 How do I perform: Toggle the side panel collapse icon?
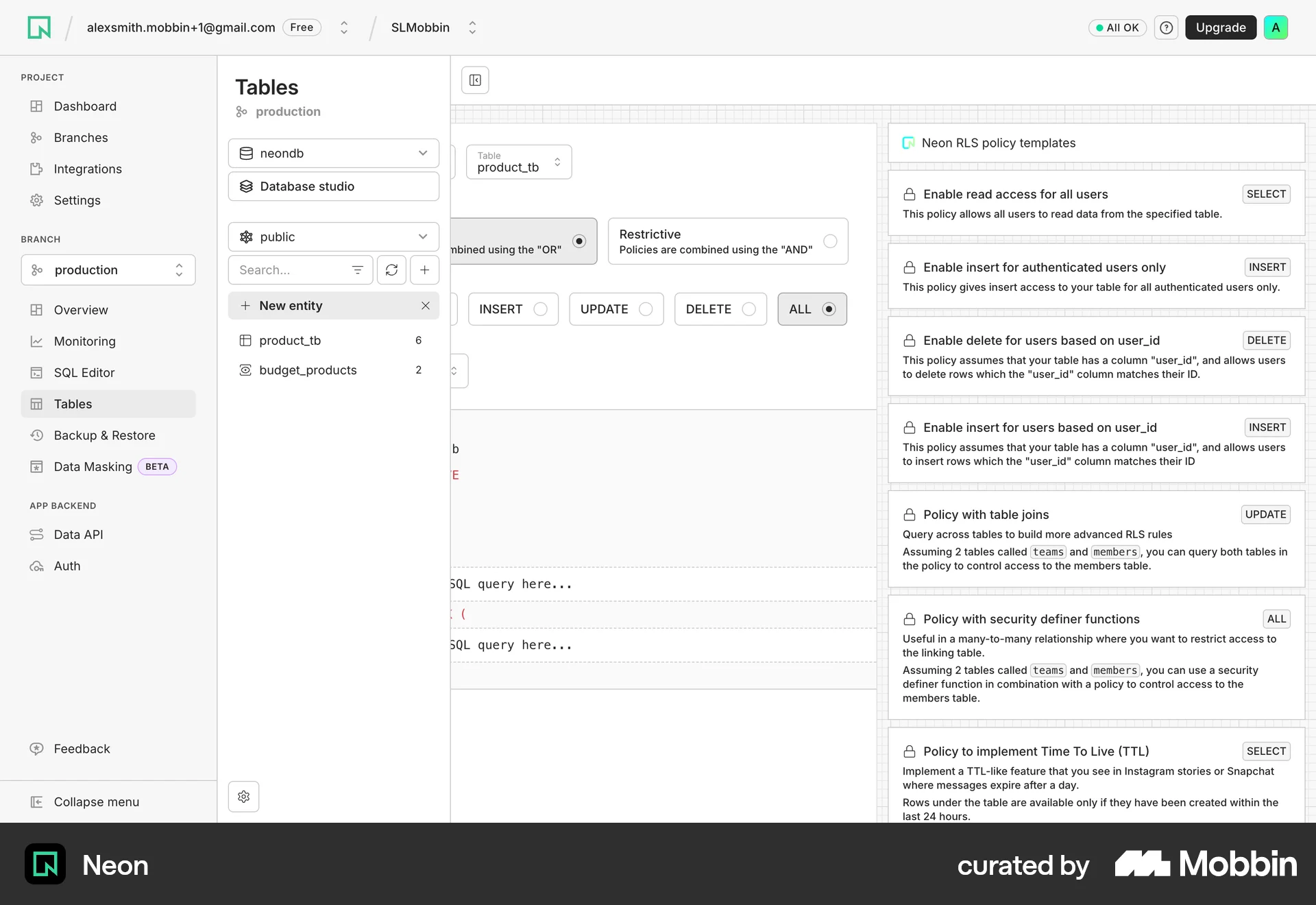(x=475, y=80)
